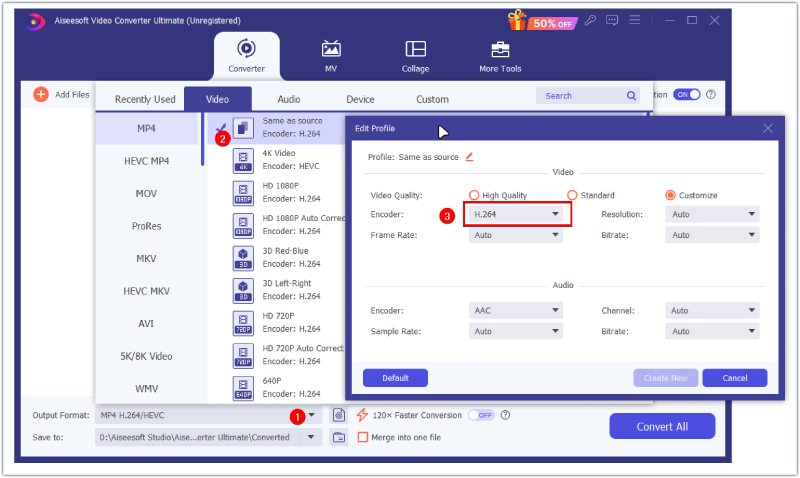Image resolution: width=800 pixels, height=478 pixels.
Task: Click the 640P preset icon
Action: click(x=243, y=388)
